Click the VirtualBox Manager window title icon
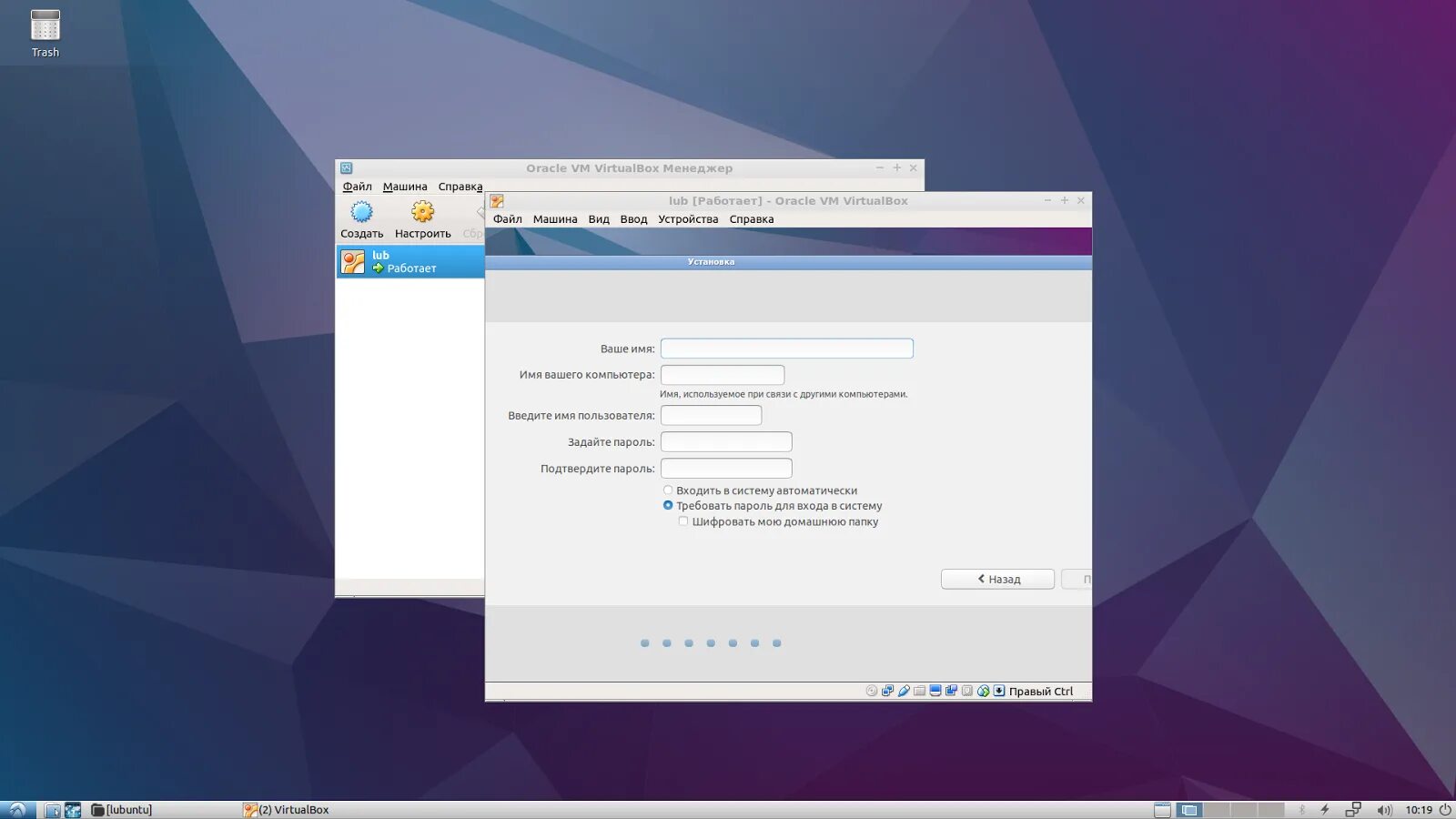Viewport: 1456px width, 819px height. click(347, 168)
